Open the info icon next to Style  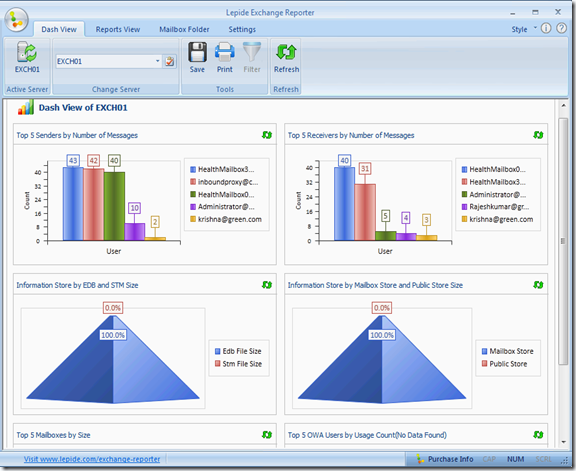pos(546,28)
